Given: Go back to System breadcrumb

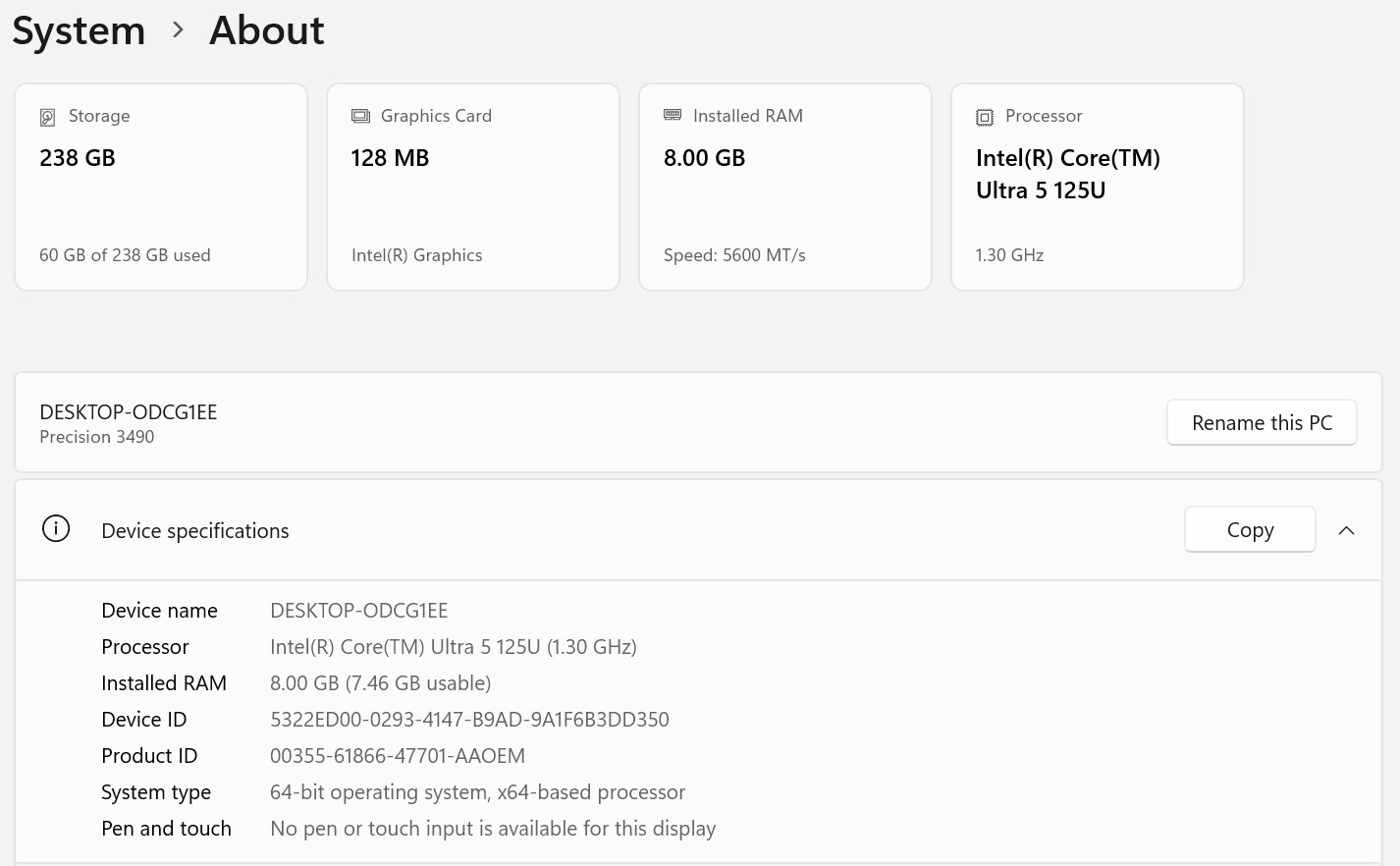Looking at the screenshot, I should pos(79,31).
